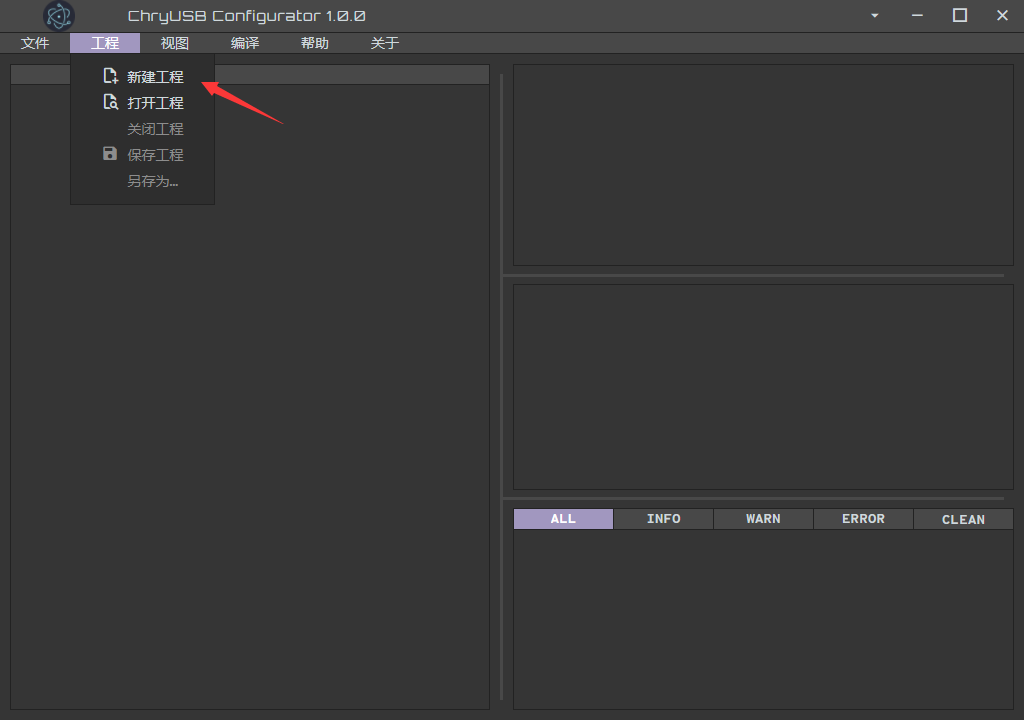Minimize the ChryUSB Configurator window

click(917, 16)
